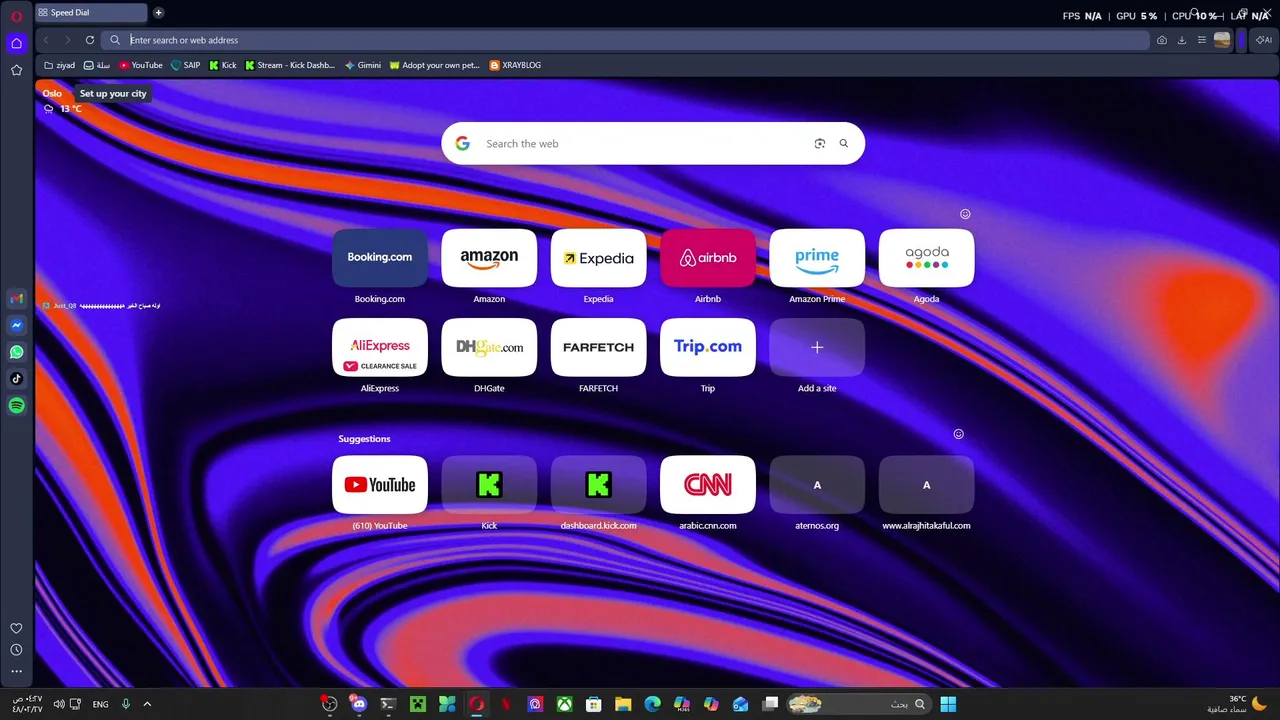Open the Booking.com speed dial tile
Viewport: 1280px width, 720px height.
[380, 258]
